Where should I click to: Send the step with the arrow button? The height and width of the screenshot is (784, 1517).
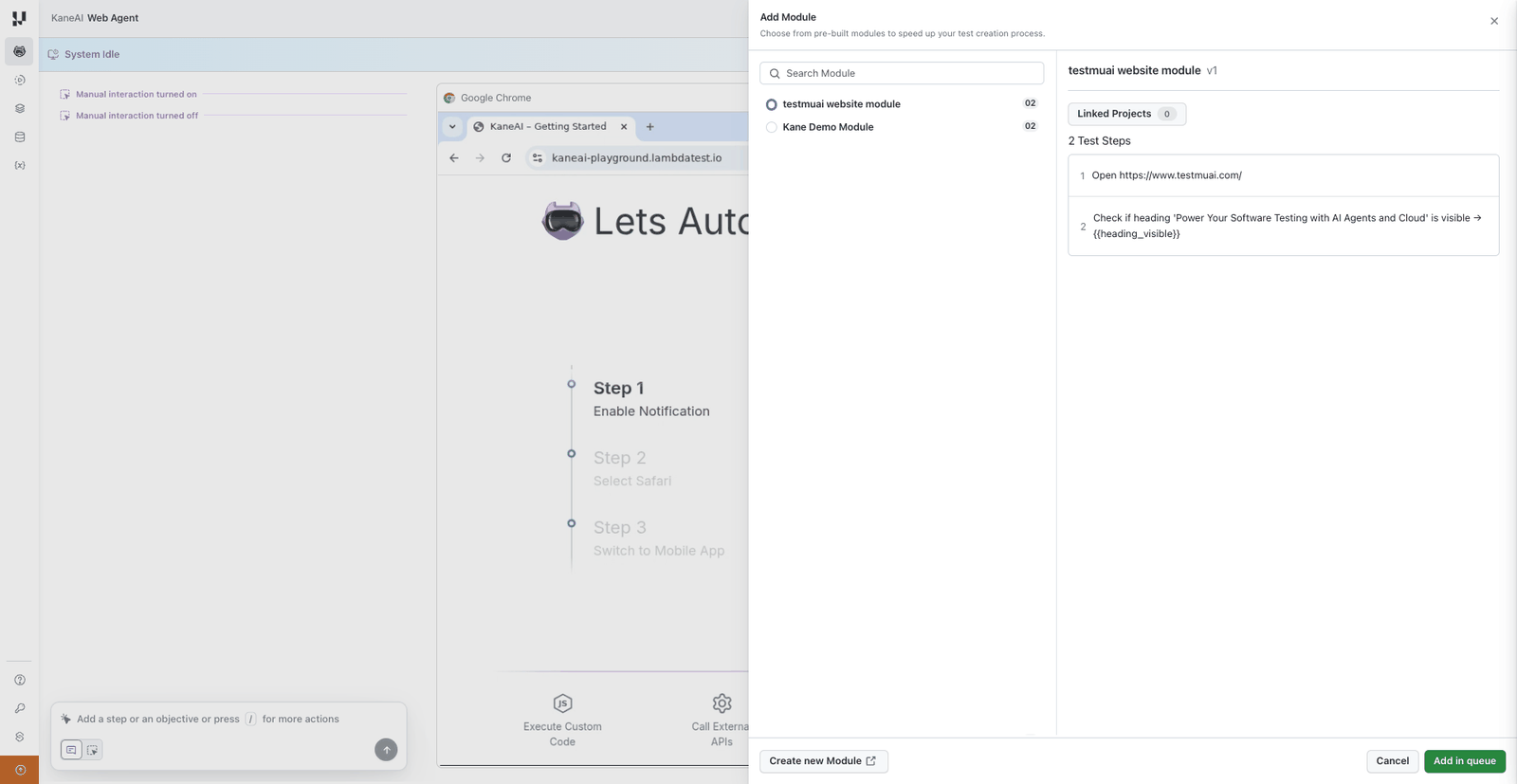point(386,750)
